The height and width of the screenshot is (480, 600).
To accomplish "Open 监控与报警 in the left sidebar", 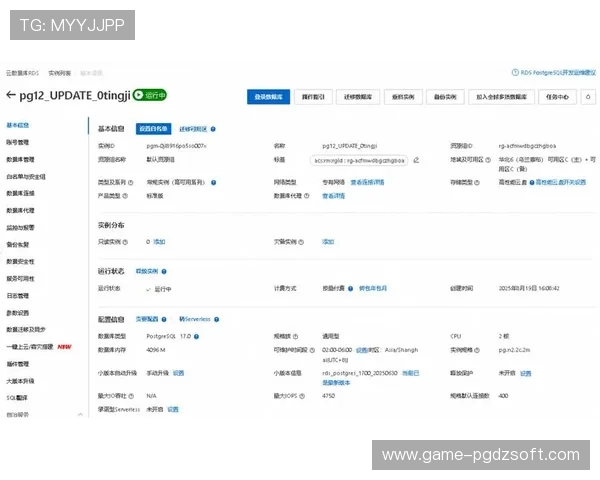I will pyautogui.click(x=20, y=228).
